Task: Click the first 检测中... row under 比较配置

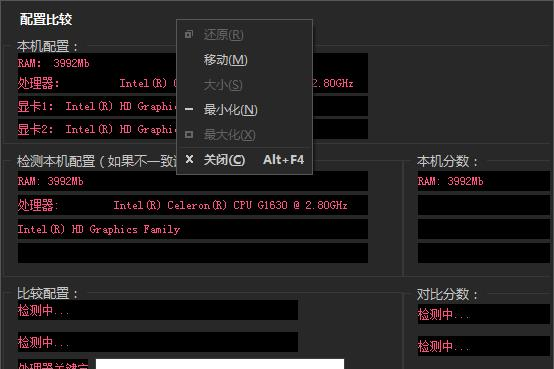Action: point(158,310)
